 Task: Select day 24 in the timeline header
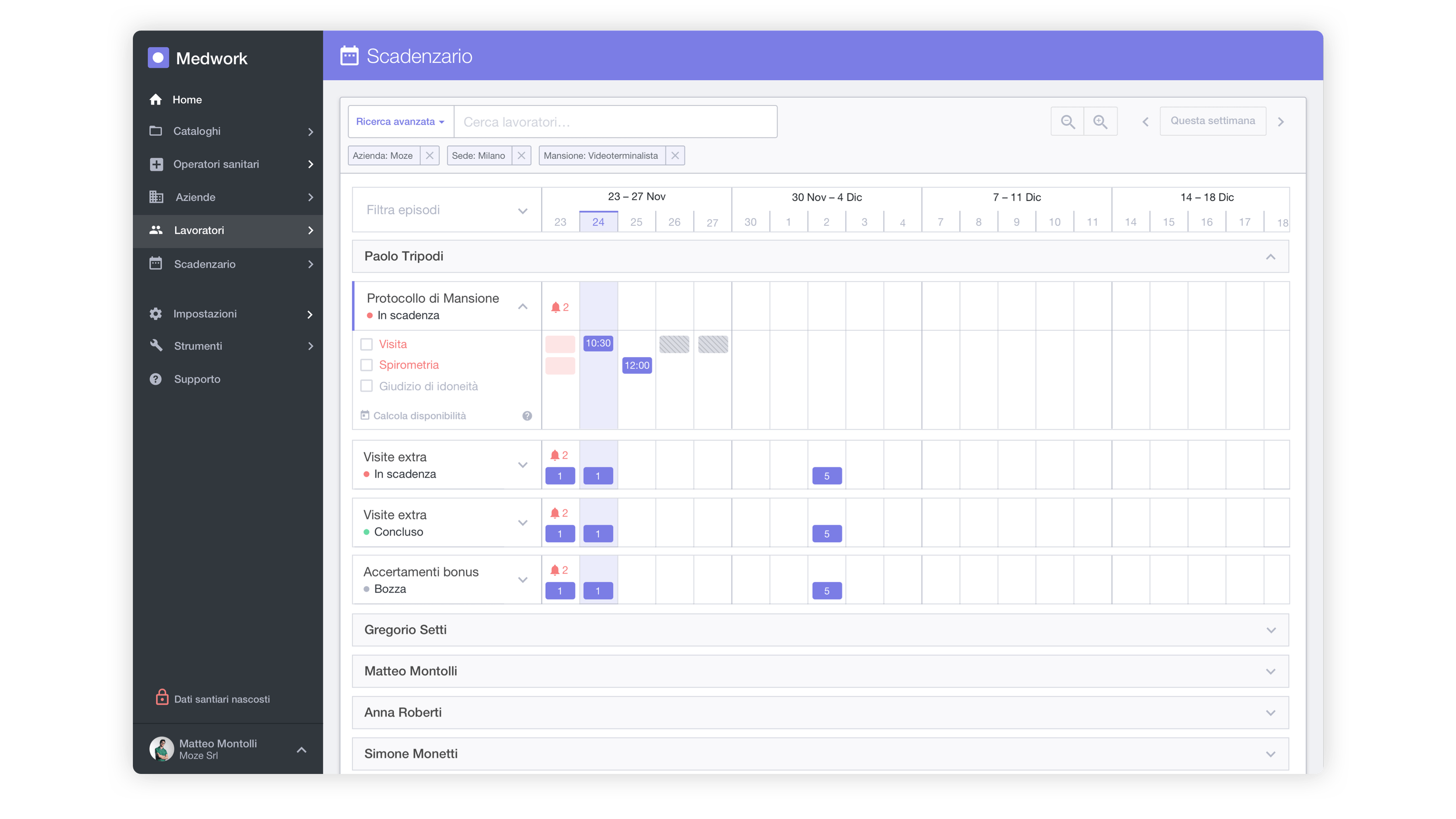tap(598, 222)
